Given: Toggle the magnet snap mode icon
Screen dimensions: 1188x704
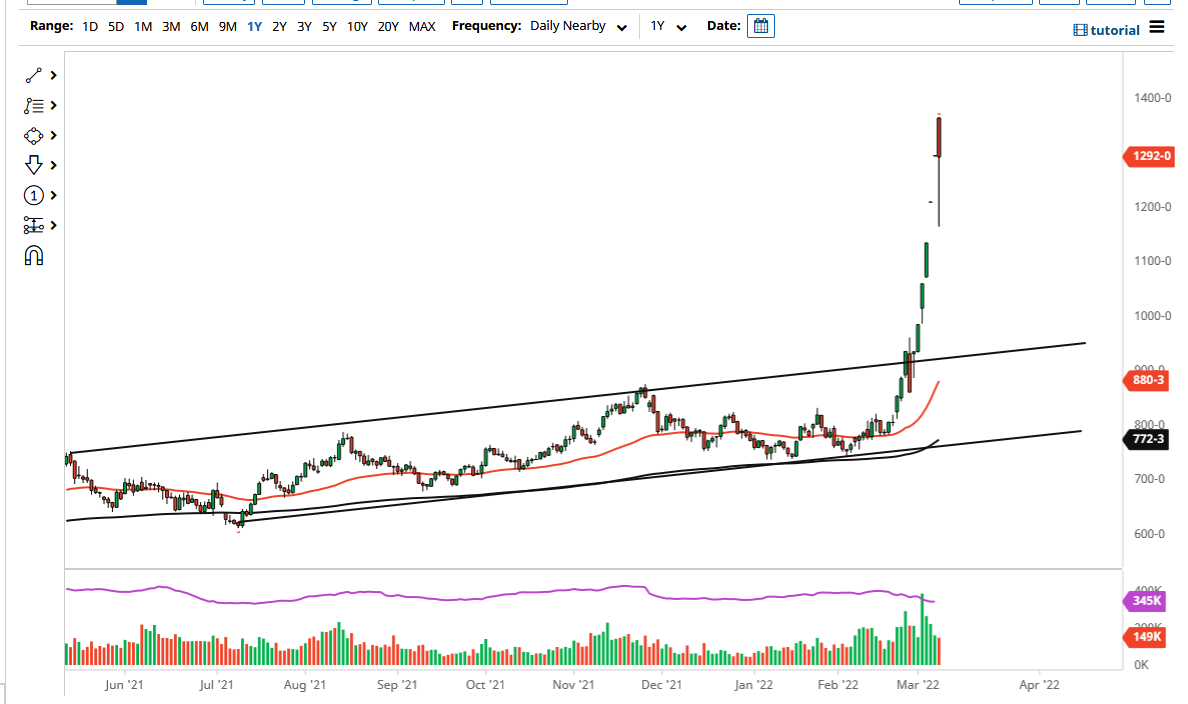Looking at the screenshot, I should (x=33, y=255).
